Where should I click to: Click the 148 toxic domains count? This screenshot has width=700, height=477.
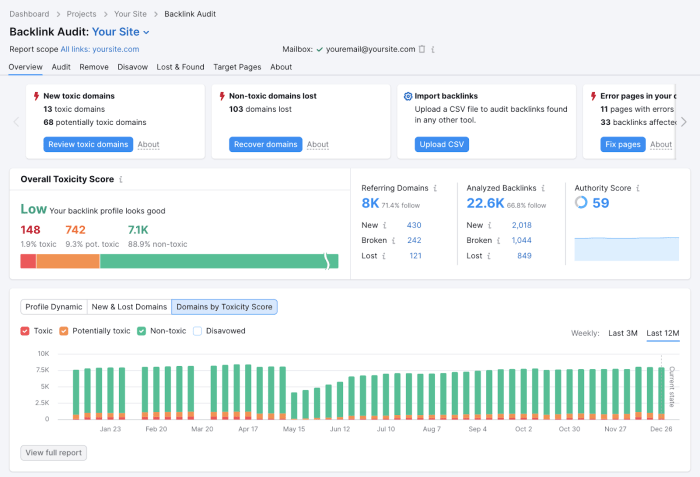30,230
